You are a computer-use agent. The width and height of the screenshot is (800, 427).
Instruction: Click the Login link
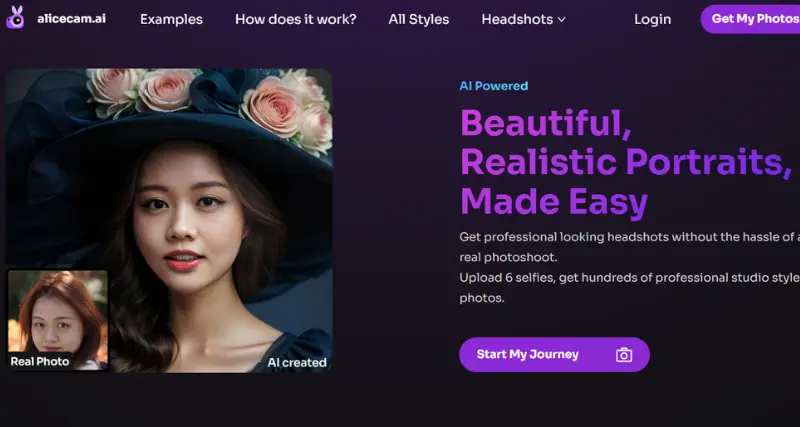(x=652, y=19)
